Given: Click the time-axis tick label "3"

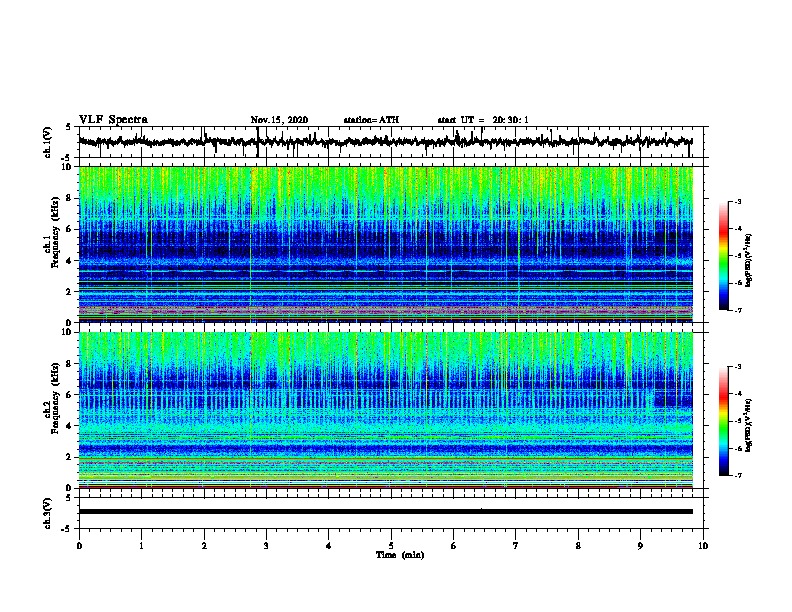Looking at the screenshot, I should (x=266, y=546).
